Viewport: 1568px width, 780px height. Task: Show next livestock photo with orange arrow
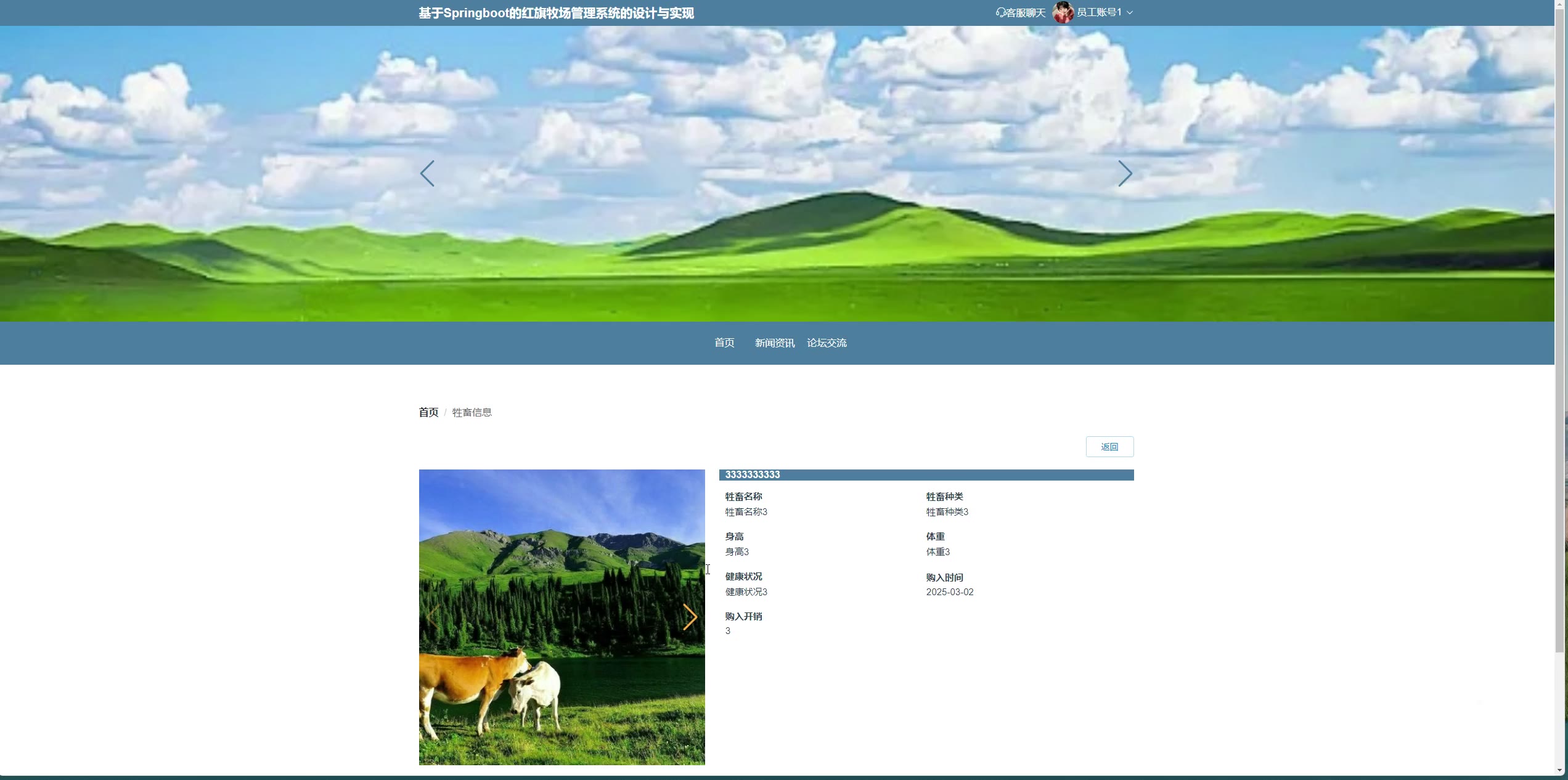tap(690, 617)
